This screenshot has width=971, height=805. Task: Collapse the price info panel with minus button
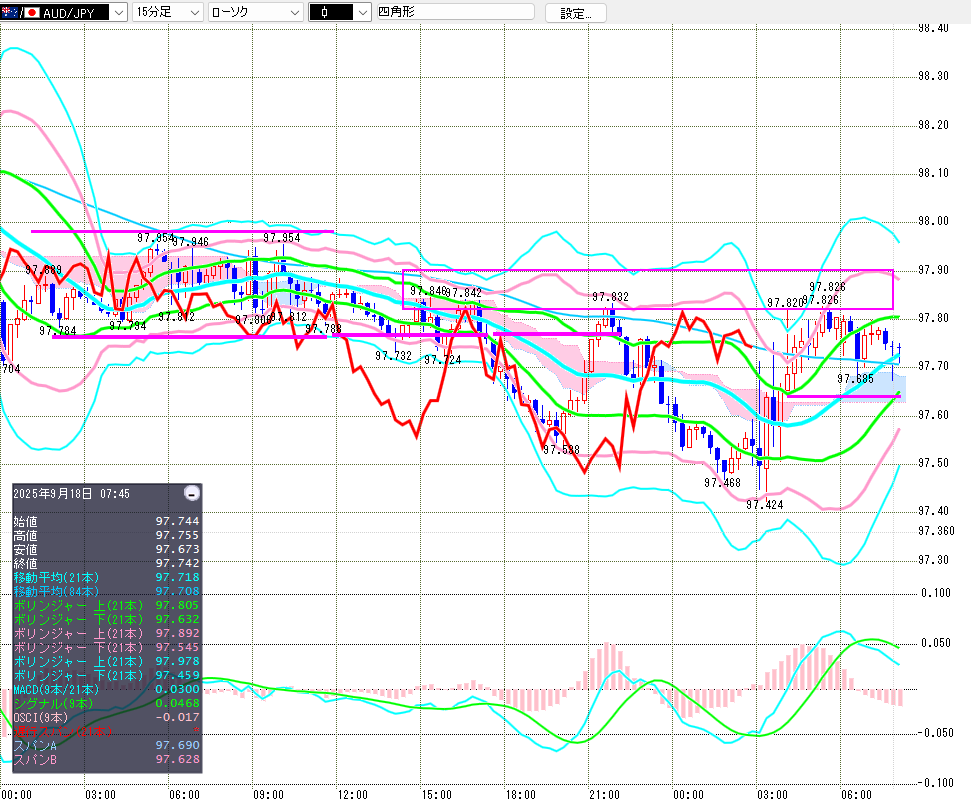click(192, 493)
